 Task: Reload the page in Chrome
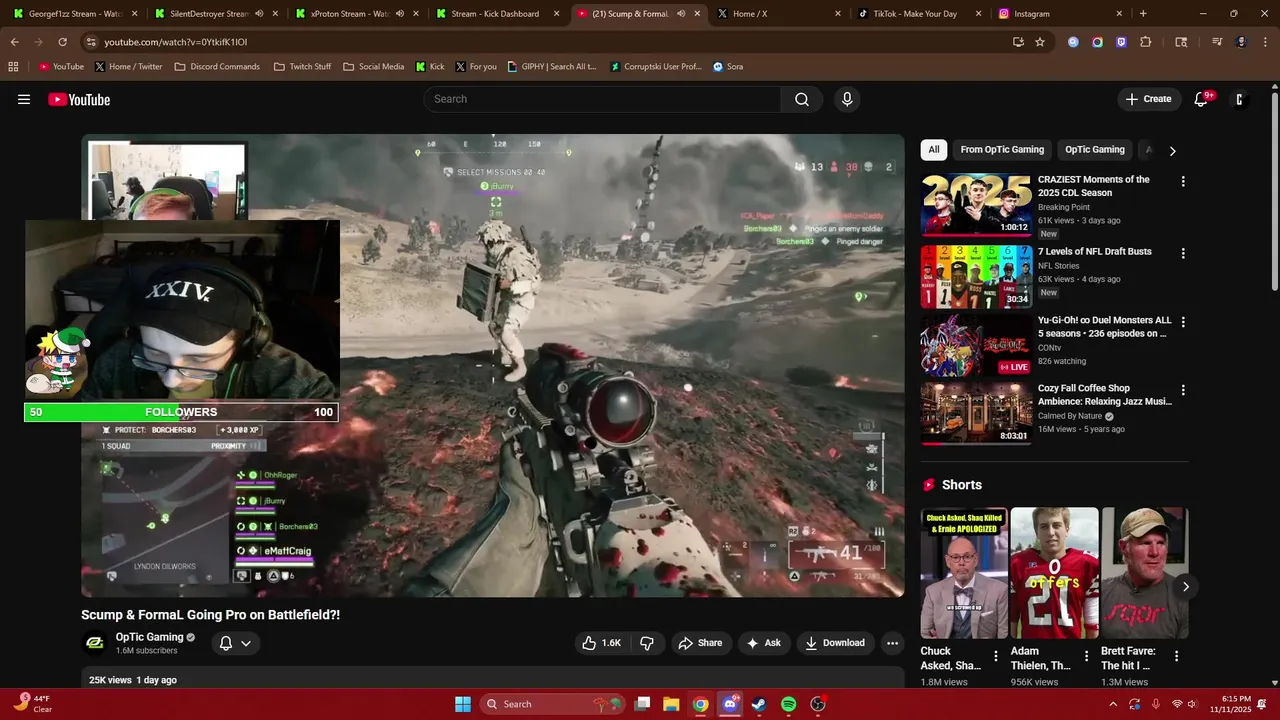62,42
